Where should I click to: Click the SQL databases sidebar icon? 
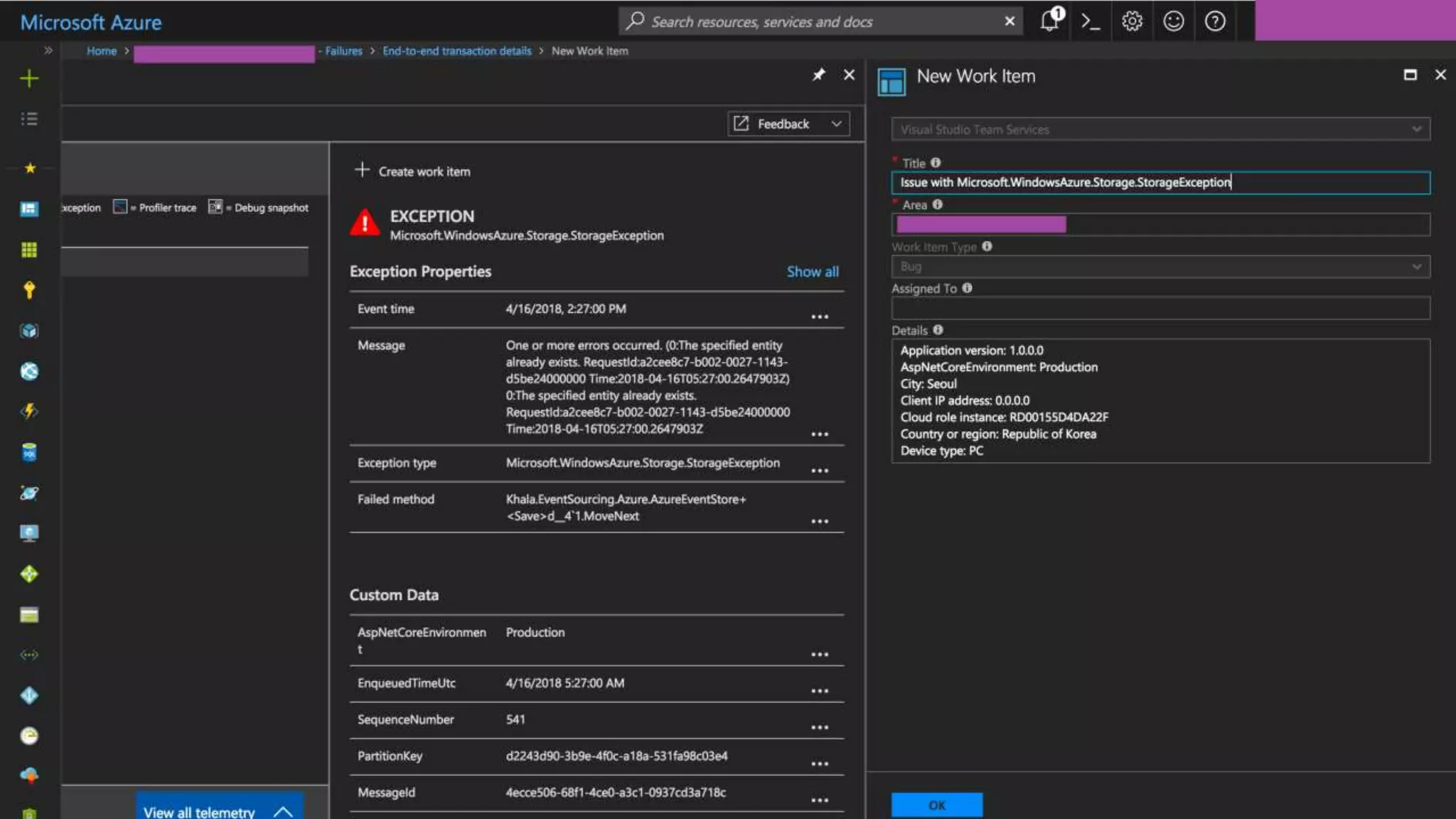pos(29,452)
